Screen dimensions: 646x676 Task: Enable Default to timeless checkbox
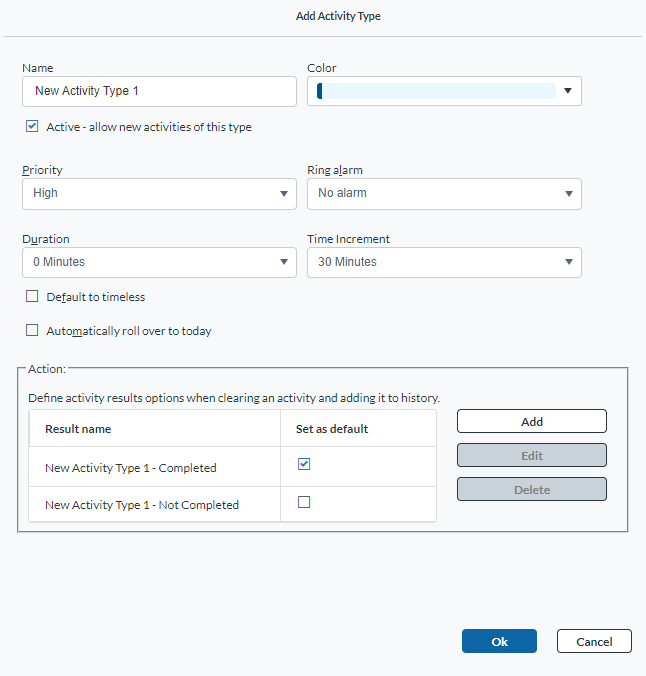[x=32, y=296]
